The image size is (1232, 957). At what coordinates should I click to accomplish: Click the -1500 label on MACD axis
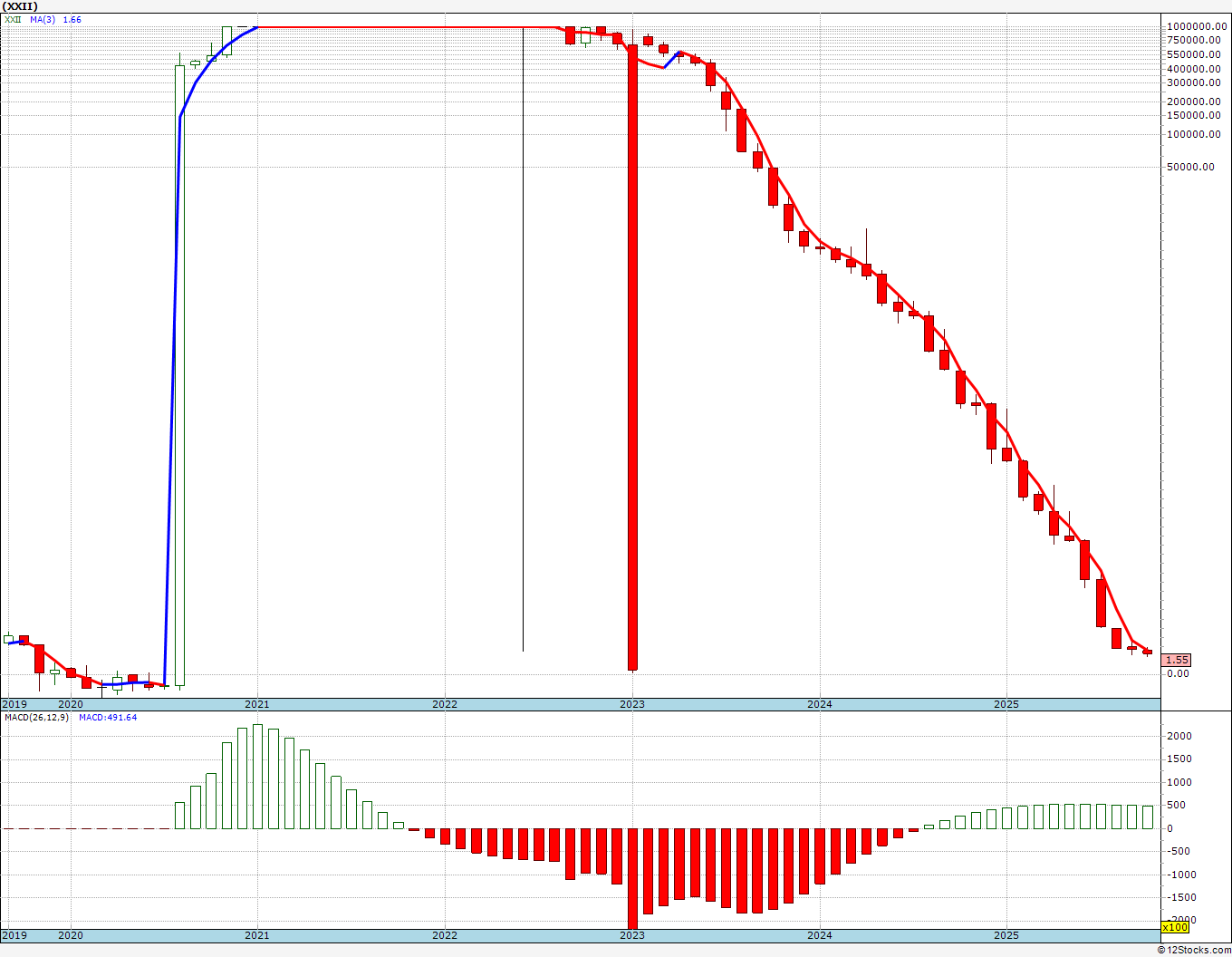[1179, 897]
